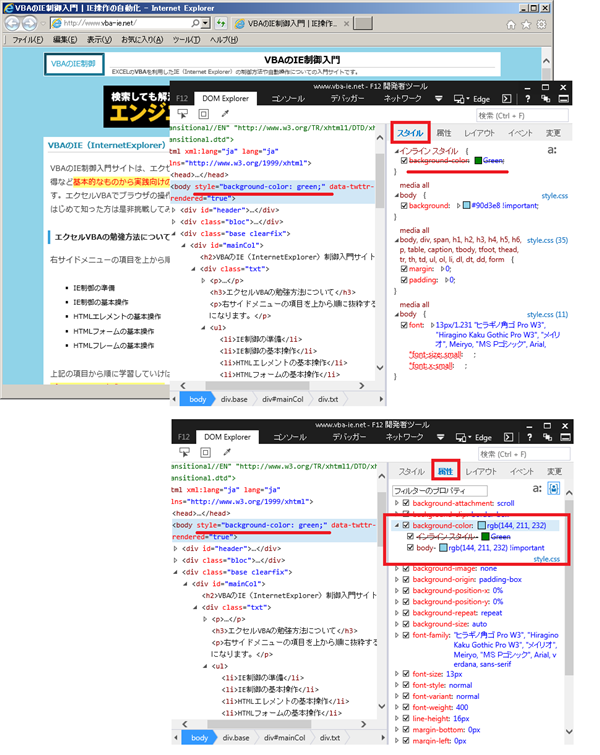Click Select element icon in upper dev tools
This screenshot has width=600, height=755.
coord(183,114)
